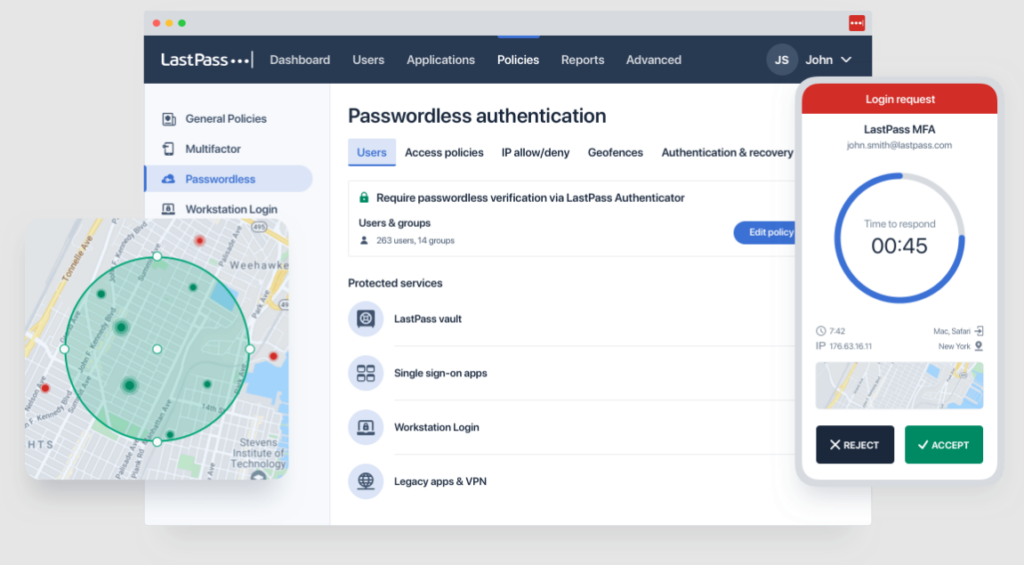The image size is (1024, 565).
Task: Click the map thumbnail in login request
Action: (x=899, y=385)
